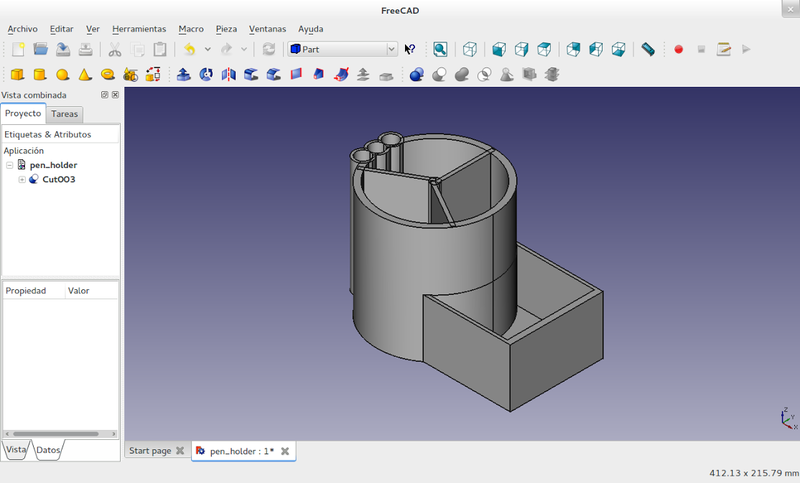Collapse the pen_holder document node
Screen dimensions: 800x483
pyautogui.click(x=9, y=165)
